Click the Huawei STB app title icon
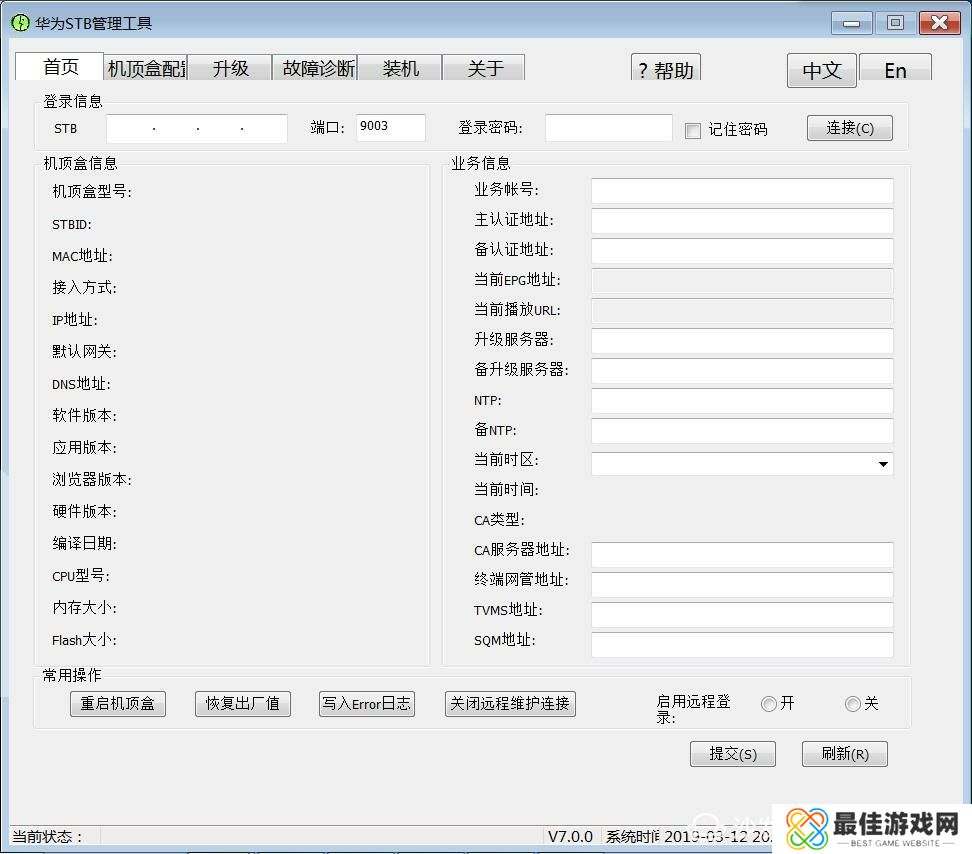The height and width of the screenshot is (854, 972). (x=20, y=23)
